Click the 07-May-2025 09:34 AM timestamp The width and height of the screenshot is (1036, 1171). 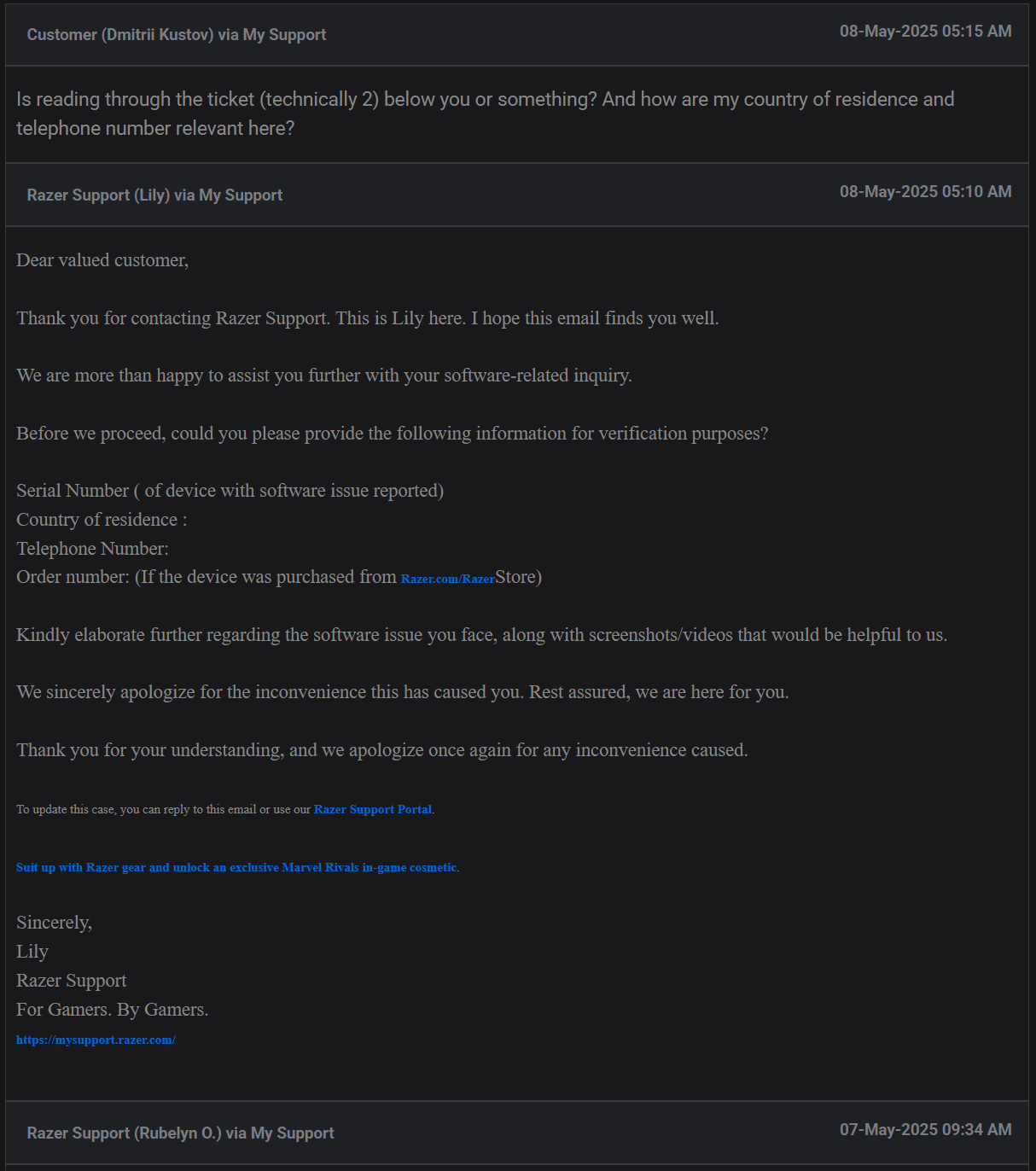coord(925,1130)
